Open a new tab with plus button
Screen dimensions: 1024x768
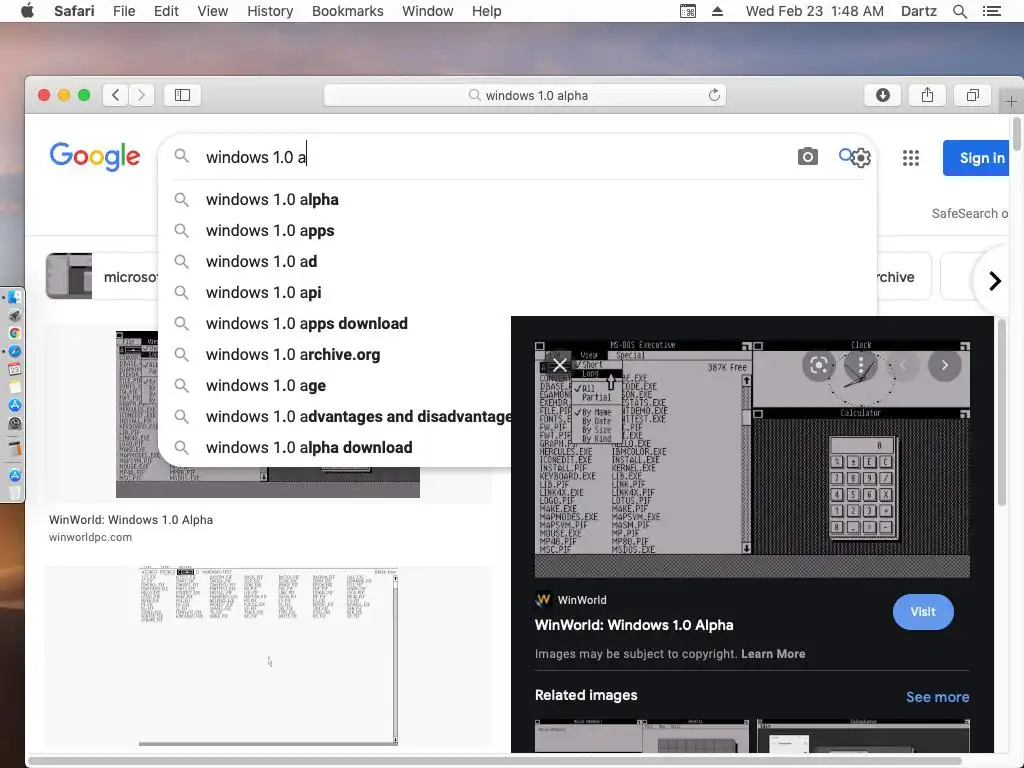(x=1011, y=101)
